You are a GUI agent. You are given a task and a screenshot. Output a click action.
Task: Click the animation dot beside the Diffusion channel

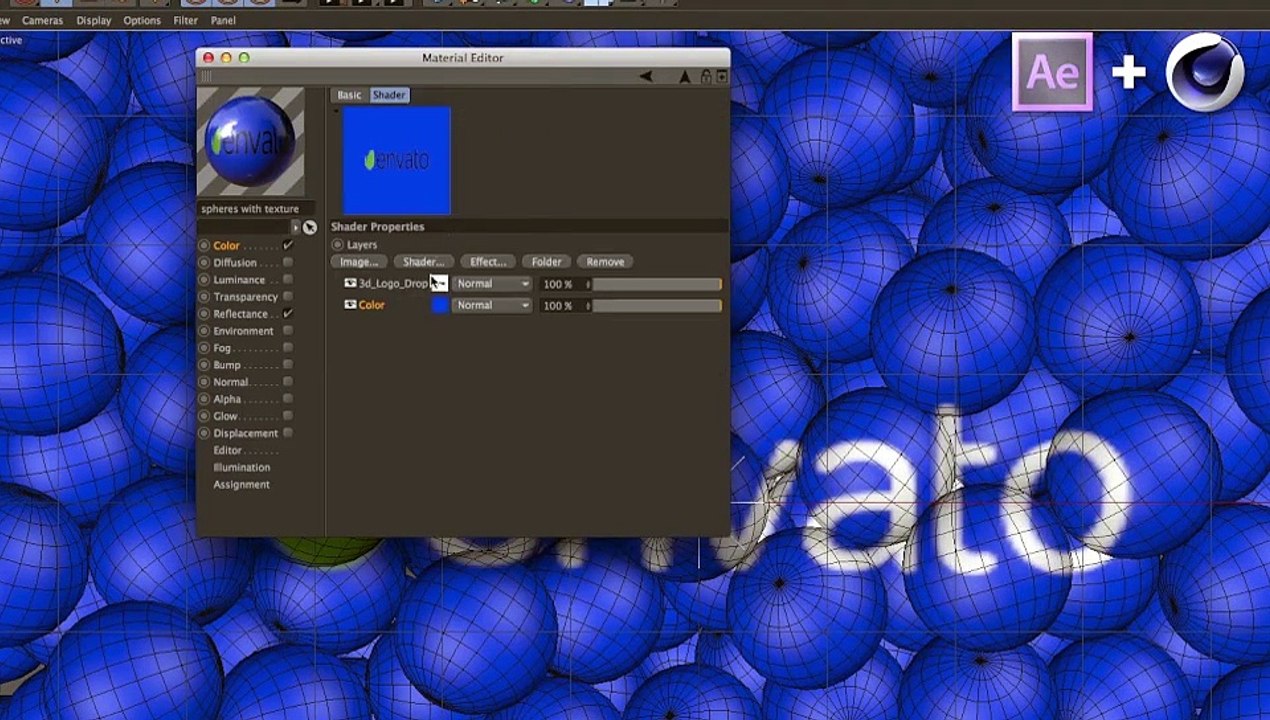click(204, 263)
